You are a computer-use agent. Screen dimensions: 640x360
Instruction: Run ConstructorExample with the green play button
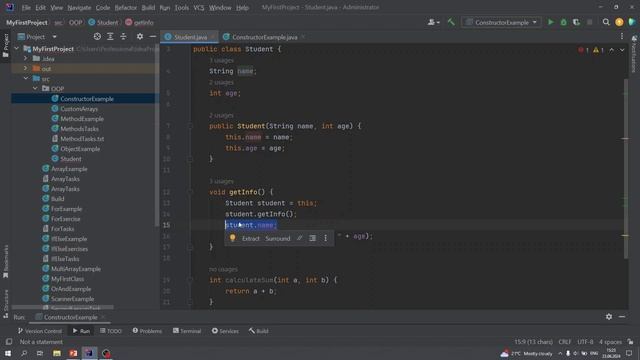[x=551, y=22]
